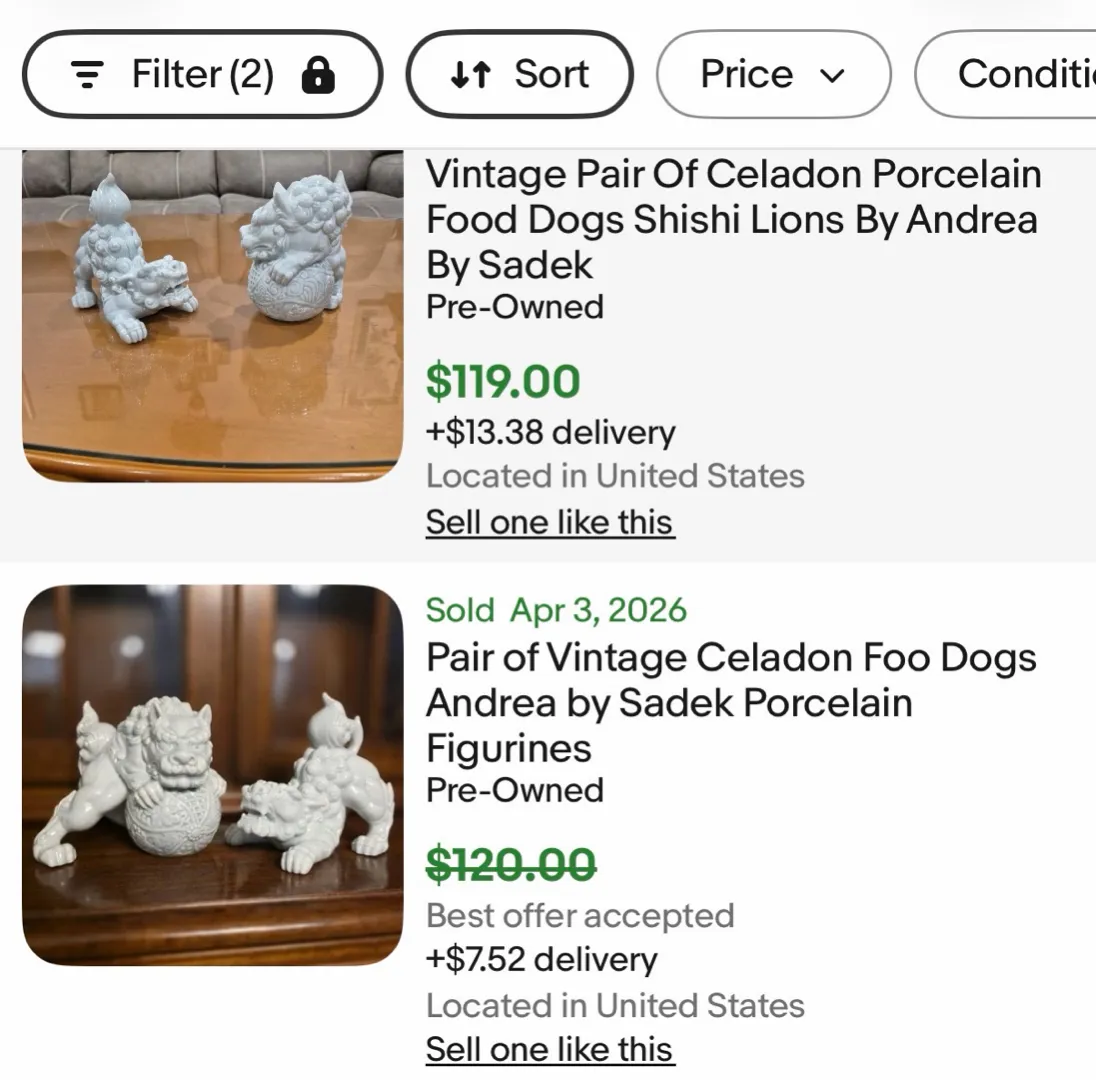Open the blue celadon Shishi lions photo
The width and height of the screenshot is (1096, 1080).
click(212, 315)
